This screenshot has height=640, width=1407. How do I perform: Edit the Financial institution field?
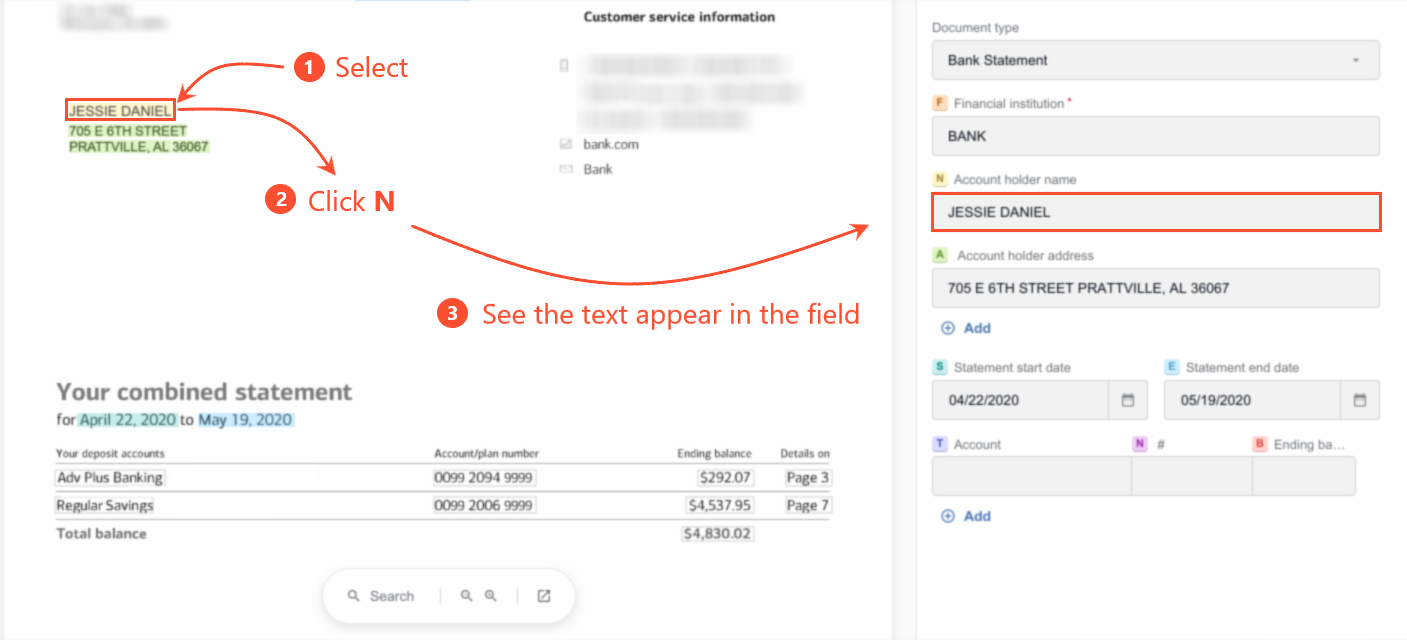click(1156, 136)
